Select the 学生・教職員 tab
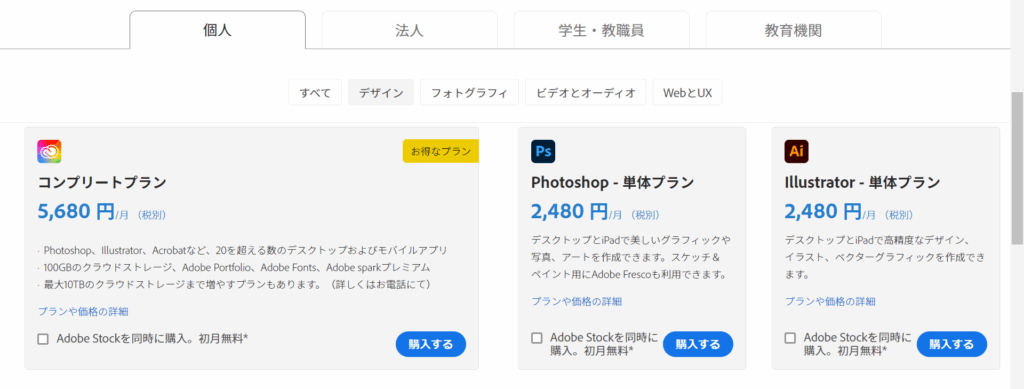This screenshot has width=1024, height=389. [x=601, y=30]
